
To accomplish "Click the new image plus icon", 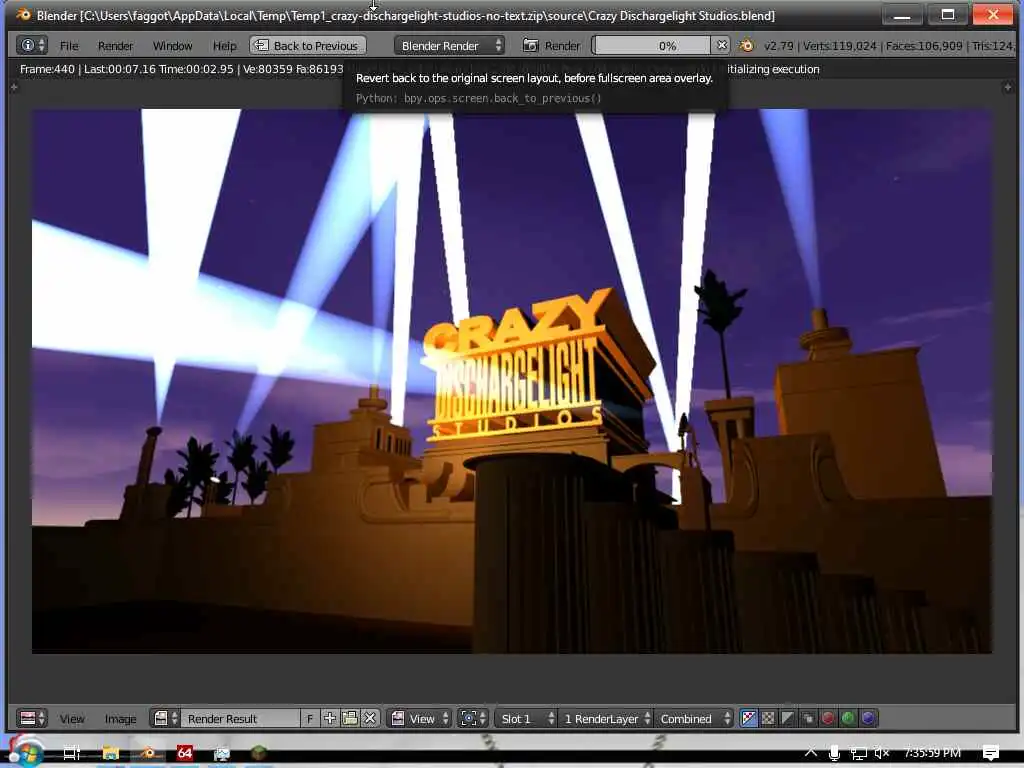I will point(330,718).
